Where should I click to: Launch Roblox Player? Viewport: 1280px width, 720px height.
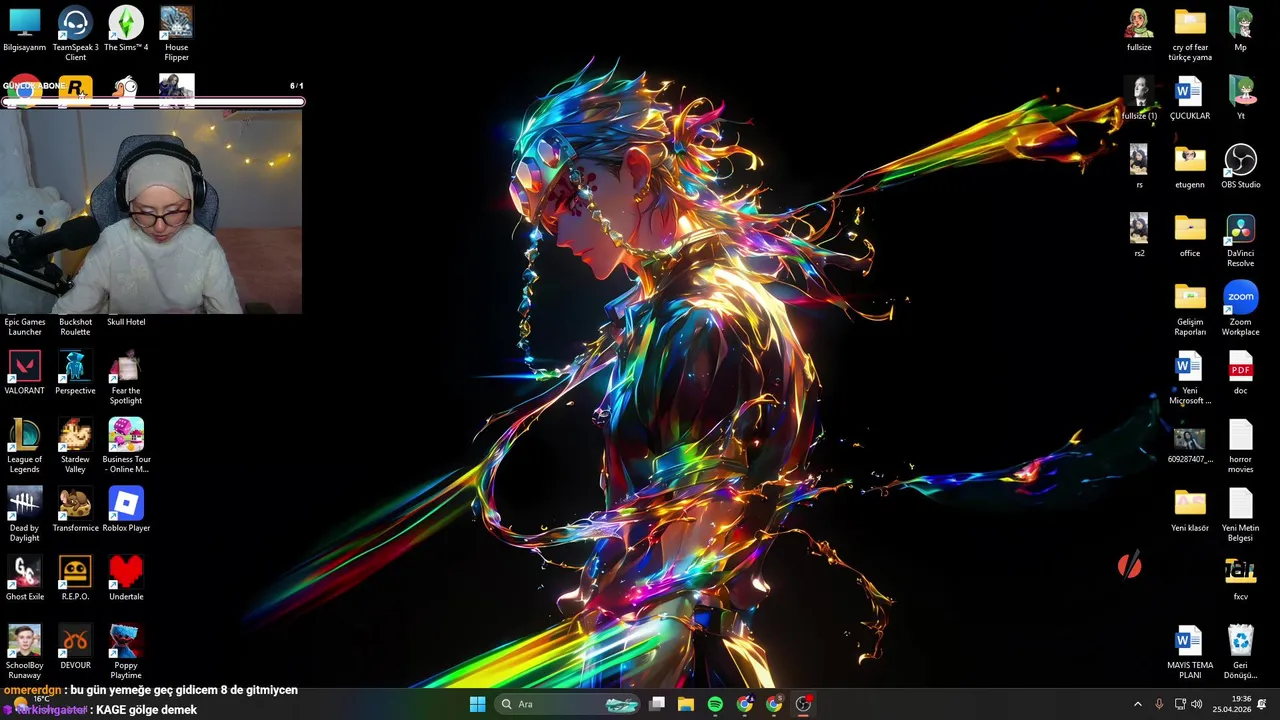126,509
